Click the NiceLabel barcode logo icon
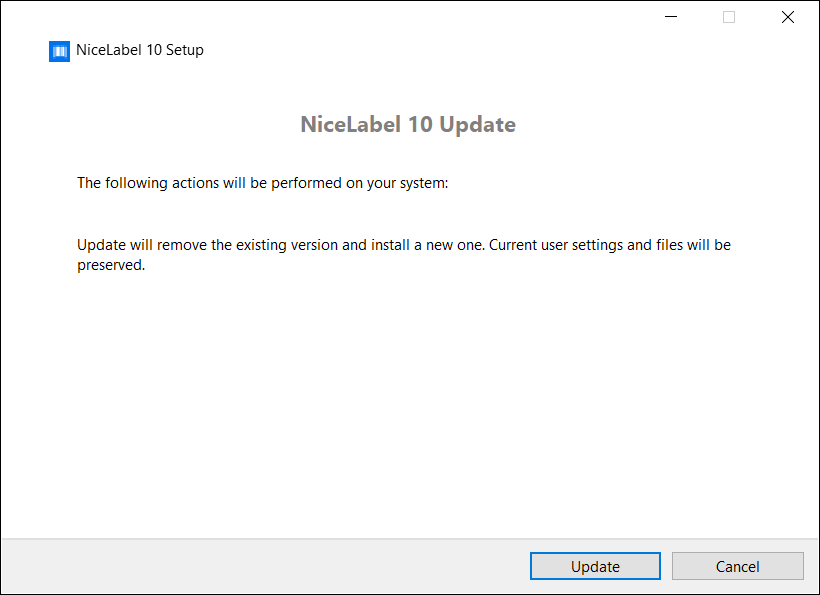 59,51
